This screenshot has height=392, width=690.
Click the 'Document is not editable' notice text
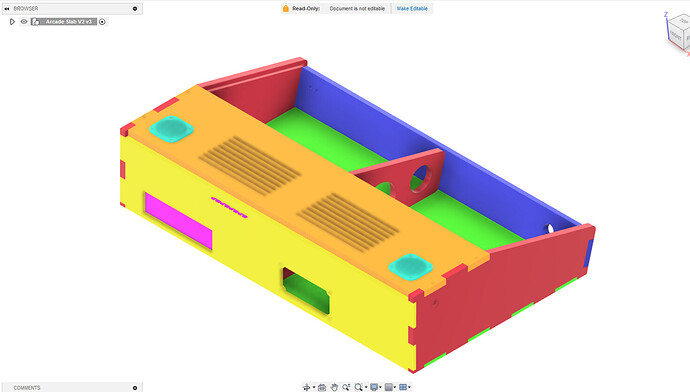pyautogui.click(x=357, y=8)
